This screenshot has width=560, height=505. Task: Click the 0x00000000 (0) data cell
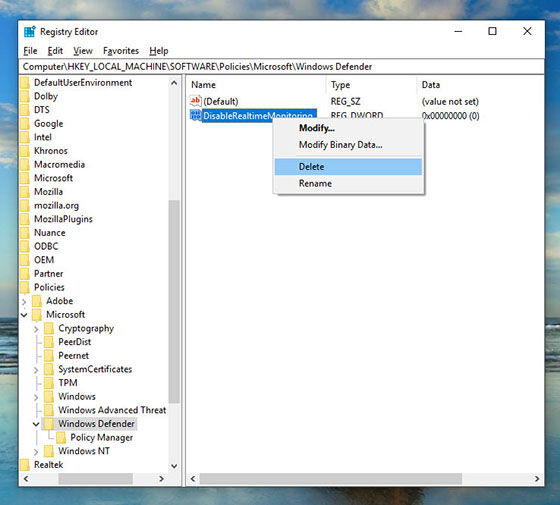point(450,116)
